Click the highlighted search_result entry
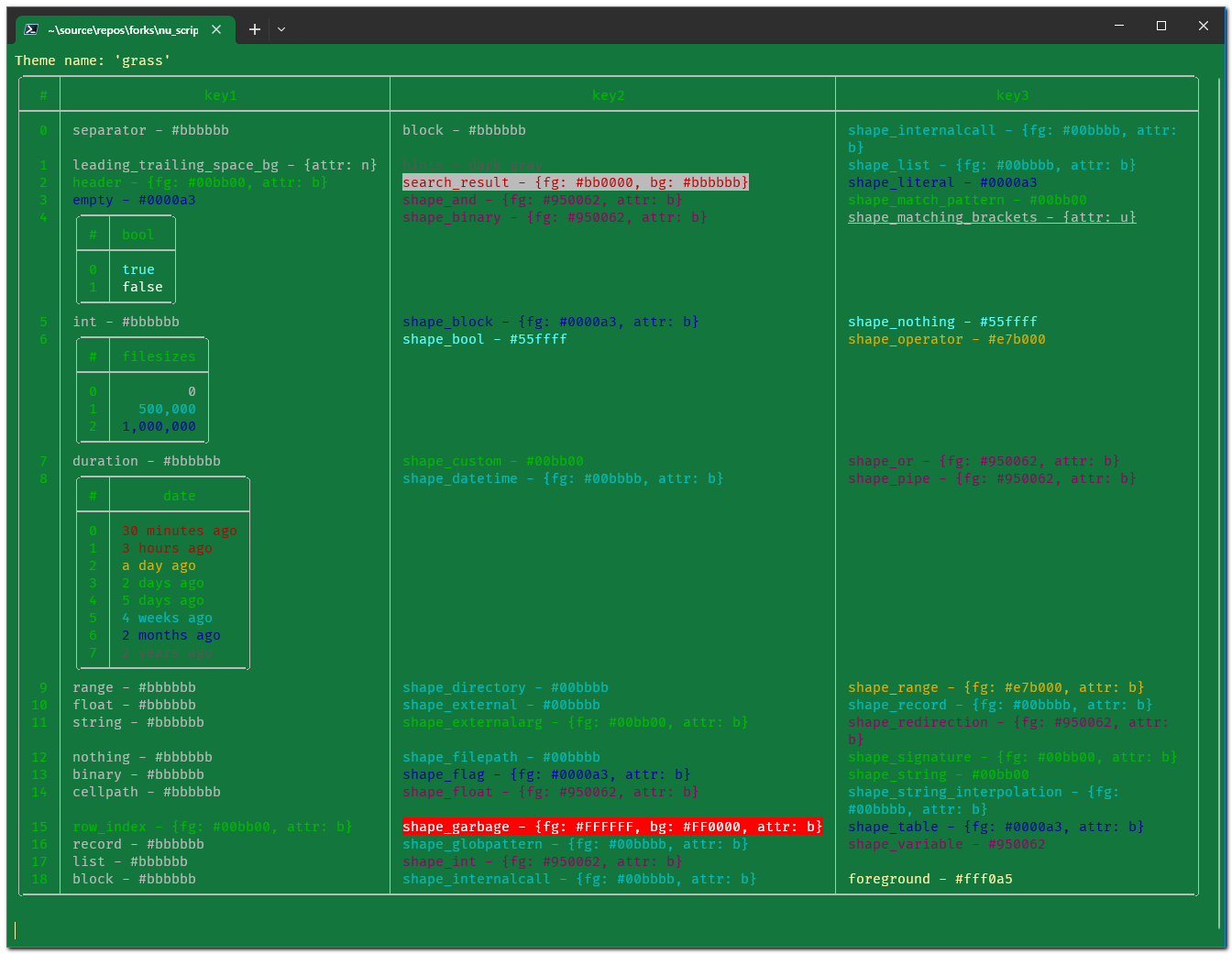This screenshot has width=1232, height=954. pyautogui.click(x=576, y=182)
